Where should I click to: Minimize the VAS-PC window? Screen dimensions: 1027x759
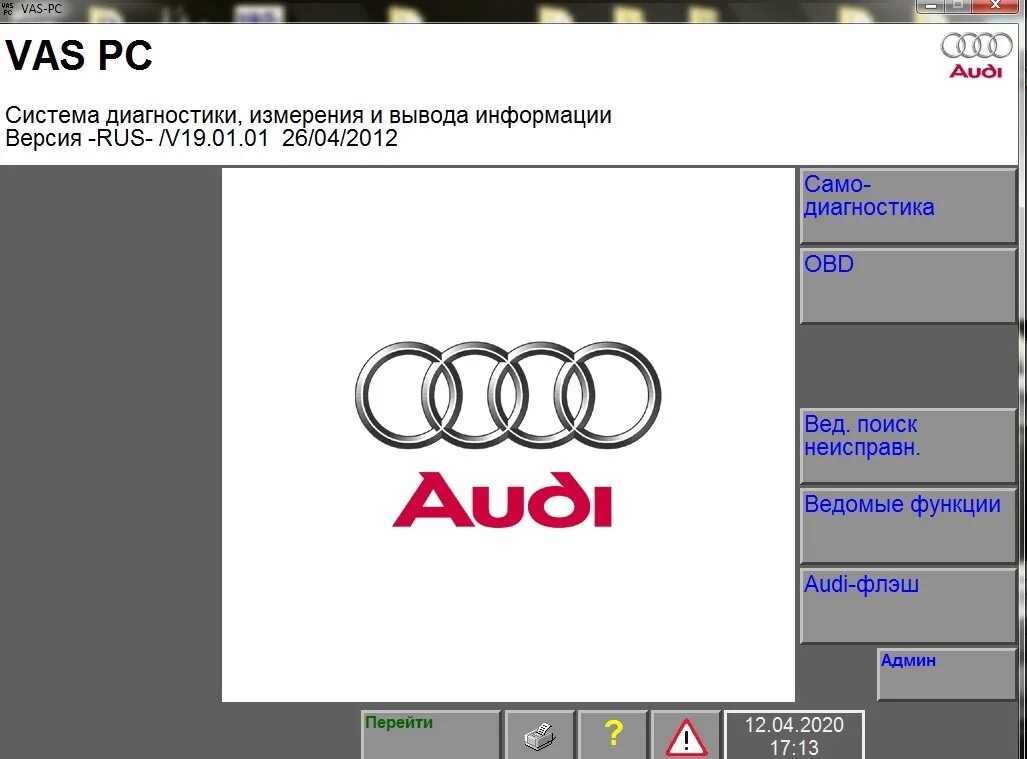pyautogui.click(x=930, y=6)
